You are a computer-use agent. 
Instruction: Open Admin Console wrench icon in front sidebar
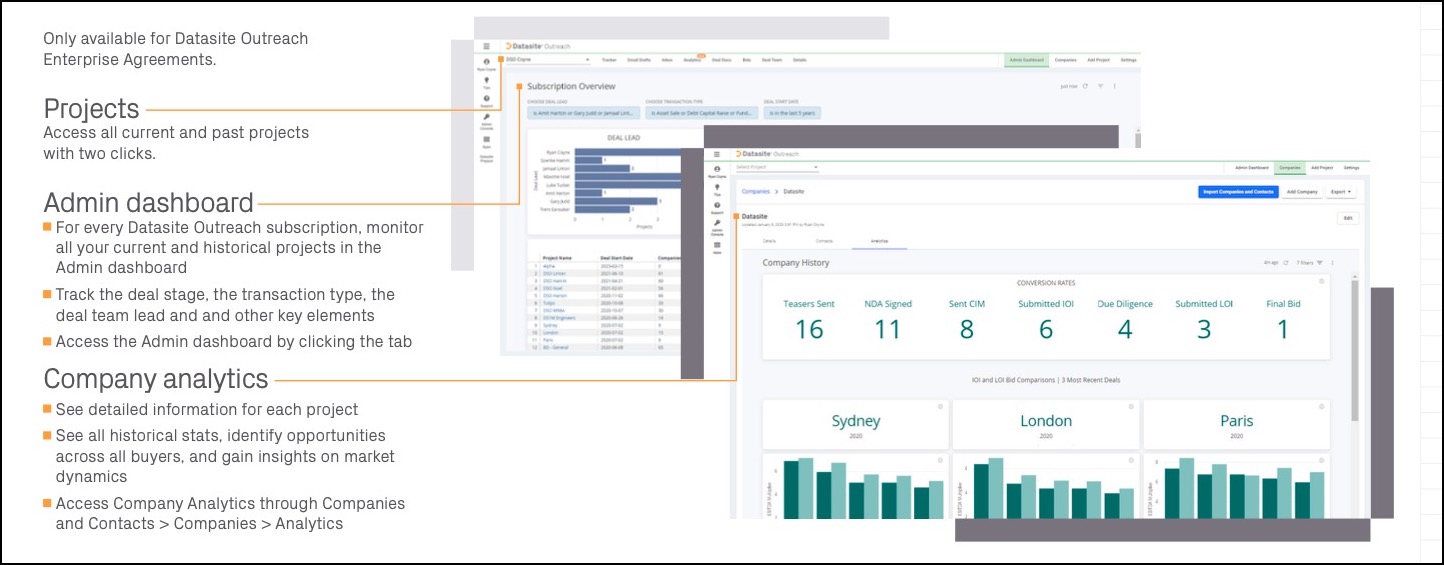point(717,224)
